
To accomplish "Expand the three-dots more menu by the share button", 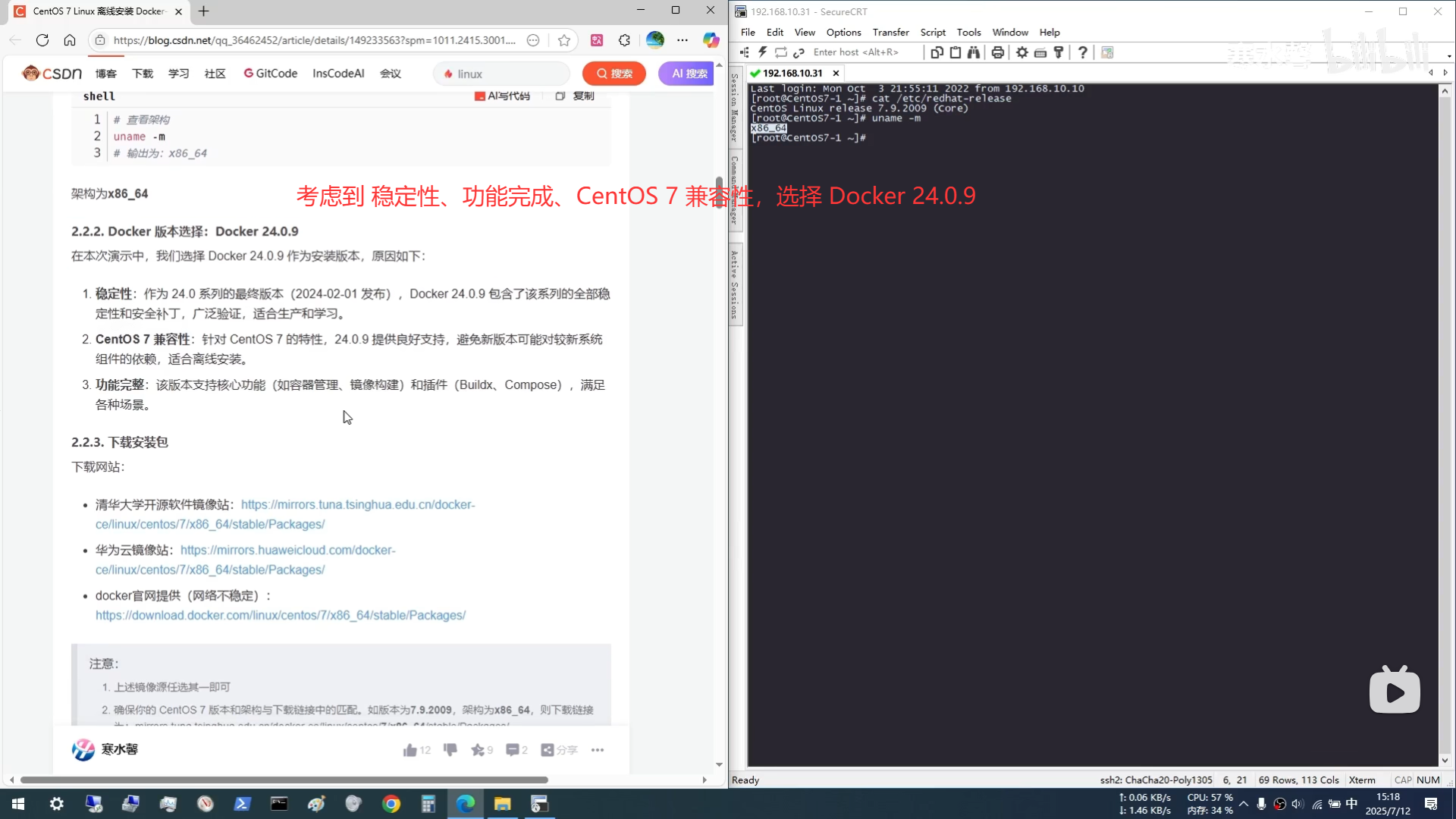I will click(598, 750).
